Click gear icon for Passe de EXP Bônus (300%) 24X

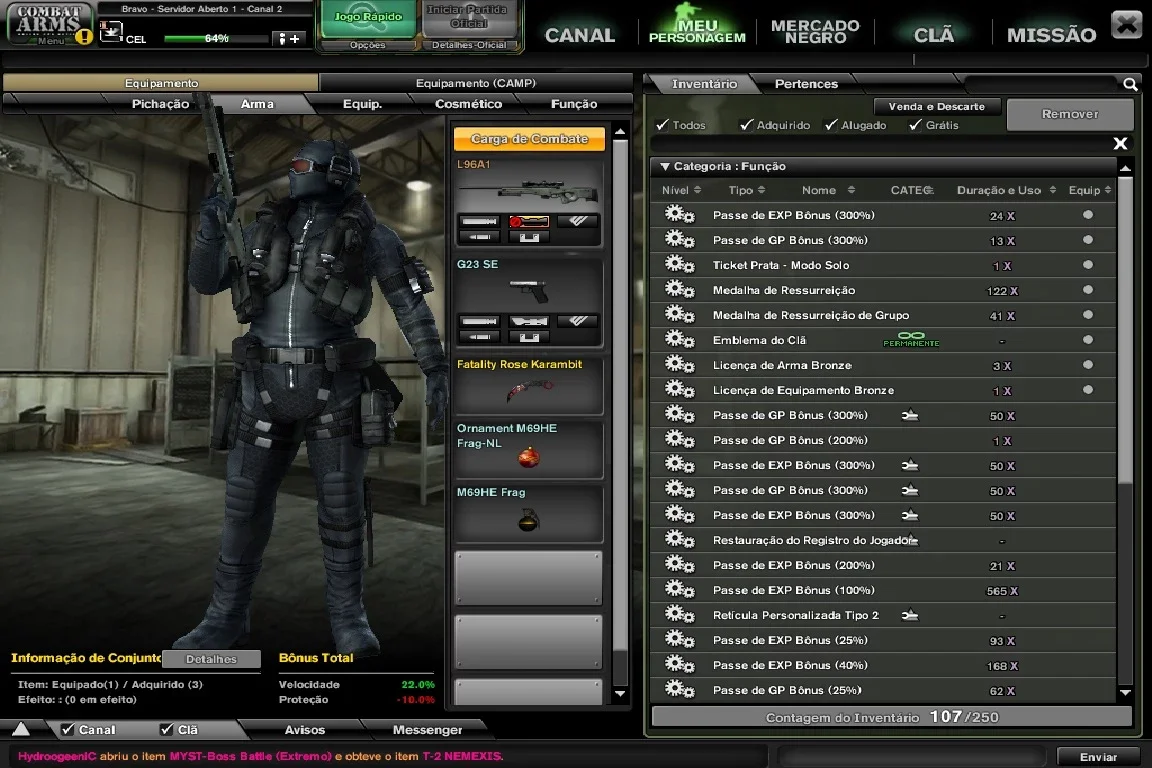[x=679, y=215]
